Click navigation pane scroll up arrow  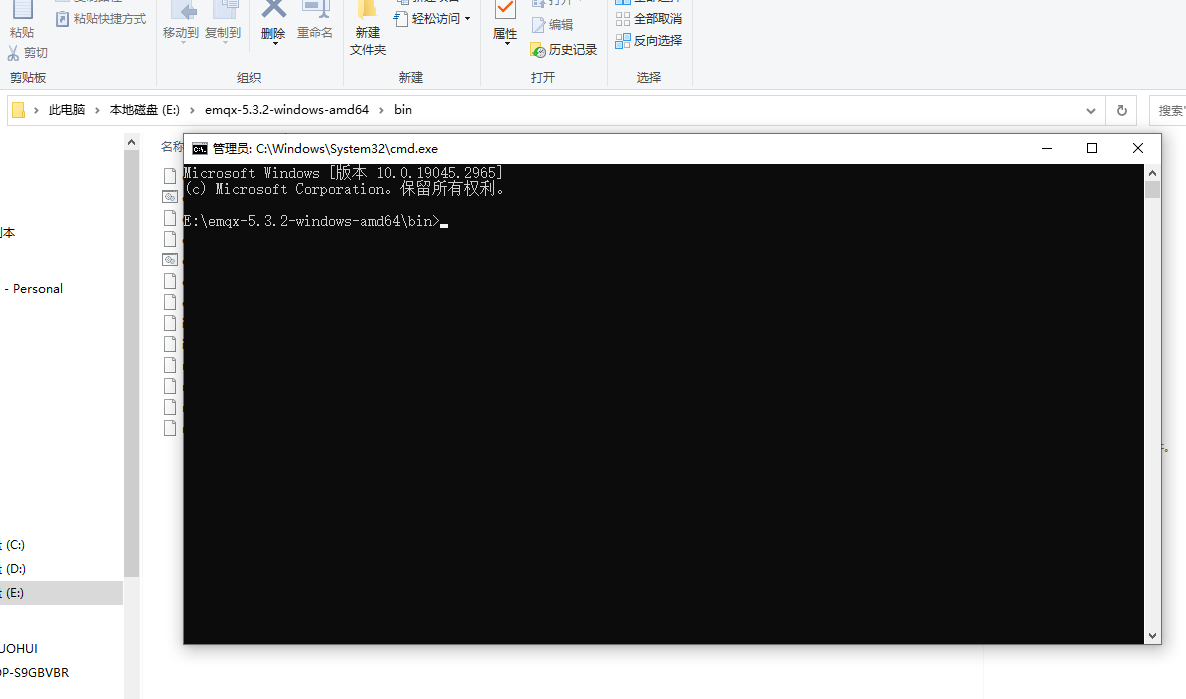click(x=132, y=142)
